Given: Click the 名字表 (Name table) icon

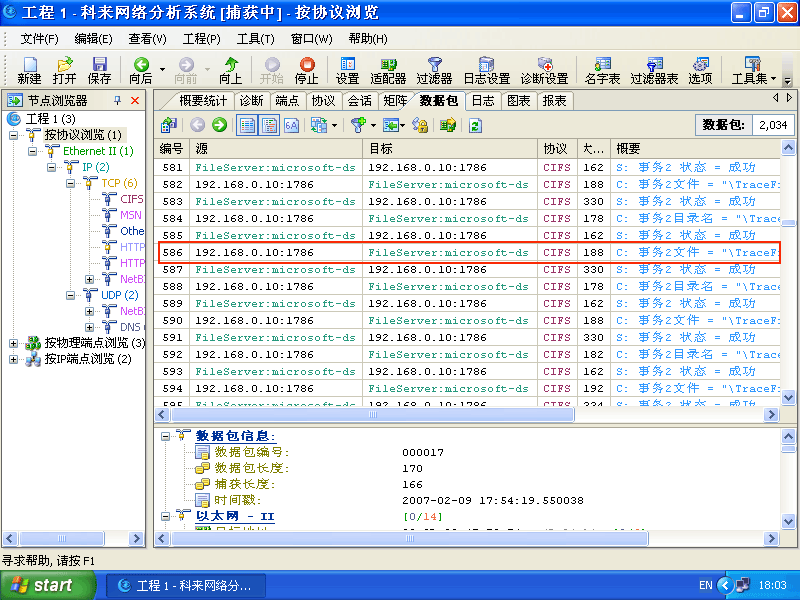Looking at the screenshot, I should 602,70.
